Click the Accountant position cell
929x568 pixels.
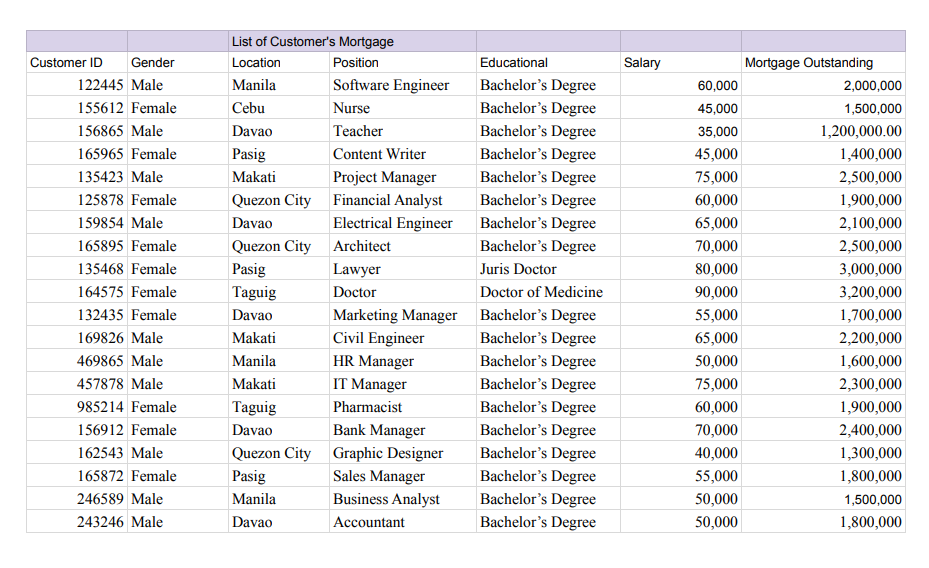[x=369, y=522]
